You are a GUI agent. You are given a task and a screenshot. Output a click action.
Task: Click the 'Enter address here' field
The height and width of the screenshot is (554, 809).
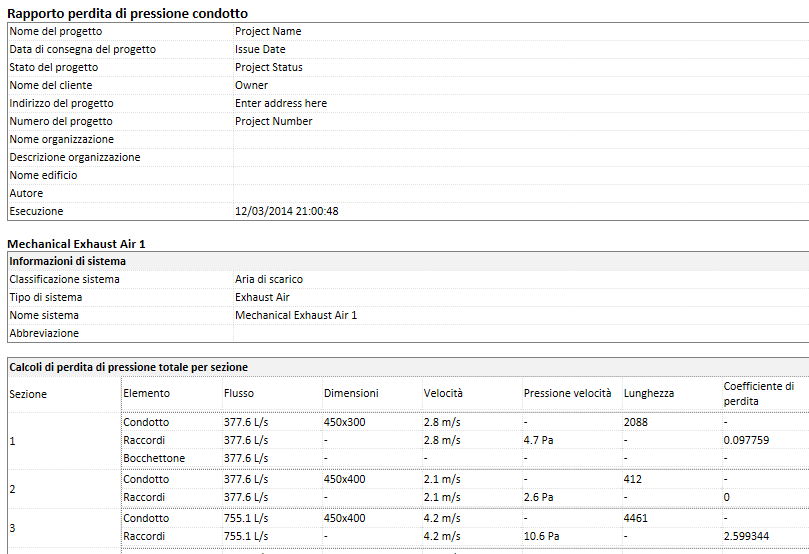pyautogui.click(x=281, y=103)
